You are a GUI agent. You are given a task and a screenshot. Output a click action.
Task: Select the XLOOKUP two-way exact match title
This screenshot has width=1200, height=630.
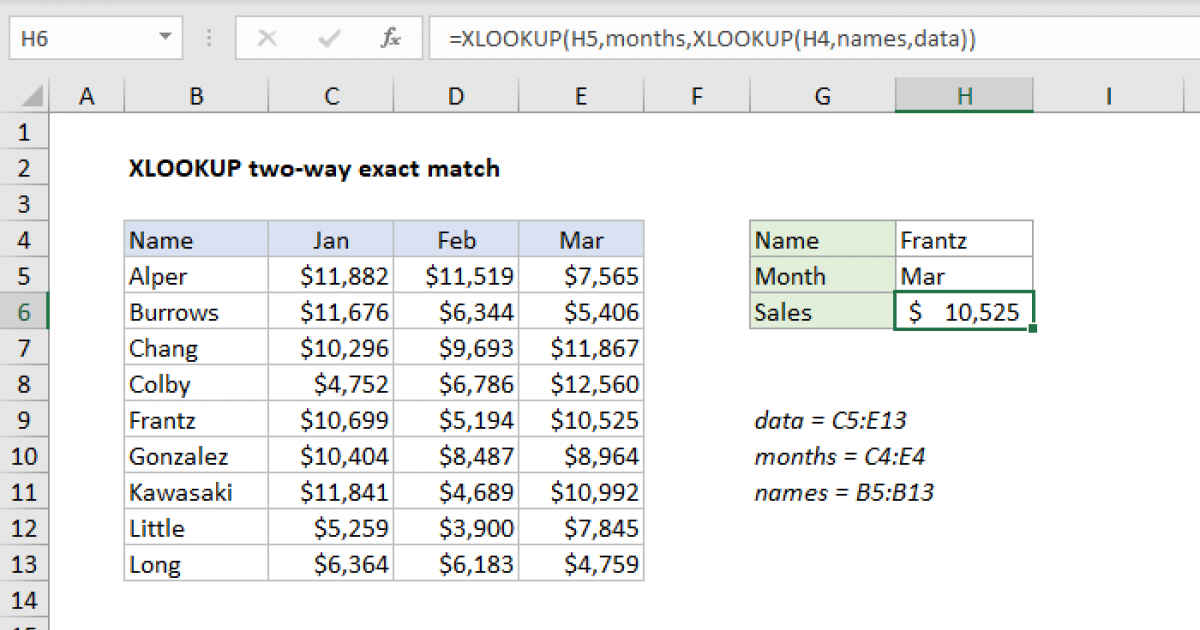tap(313, 169)
